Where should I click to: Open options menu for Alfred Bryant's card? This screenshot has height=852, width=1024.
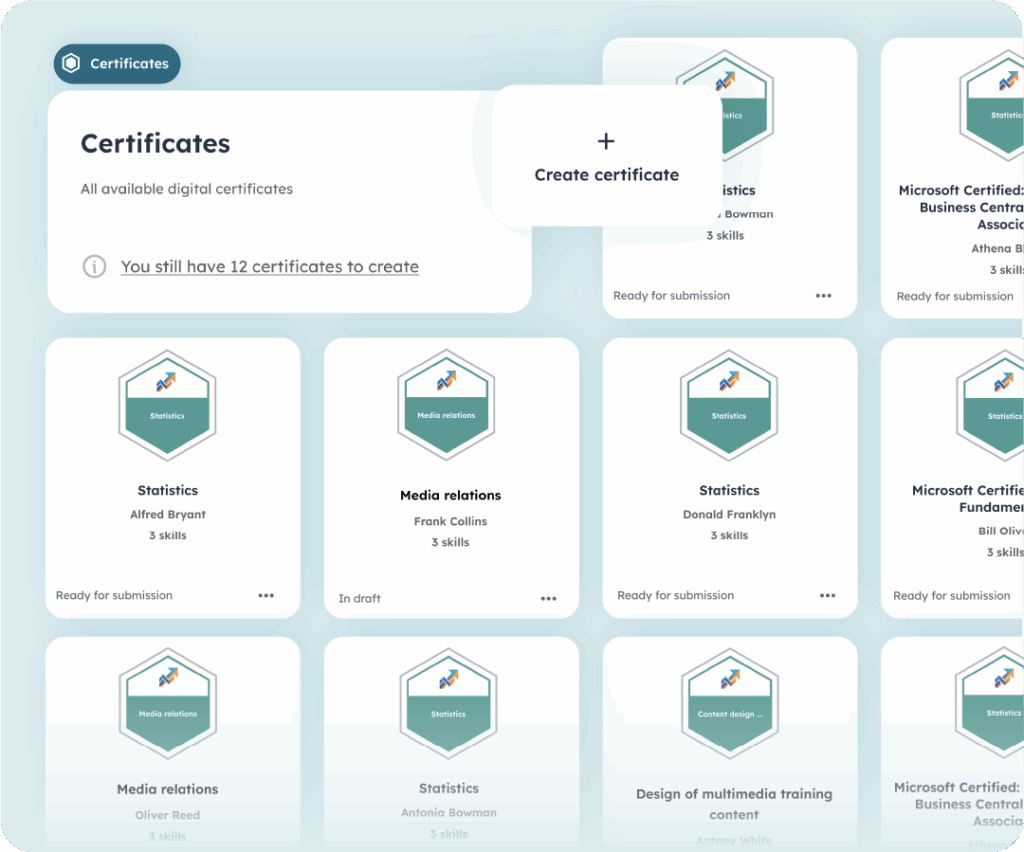coord(266,595)
